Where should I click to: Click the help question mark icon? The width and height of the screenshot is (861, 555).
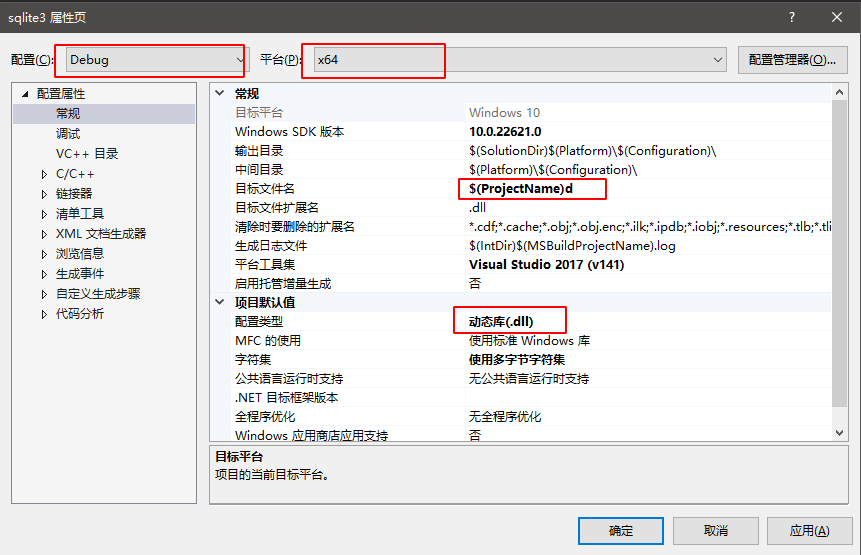click(792, 17)
